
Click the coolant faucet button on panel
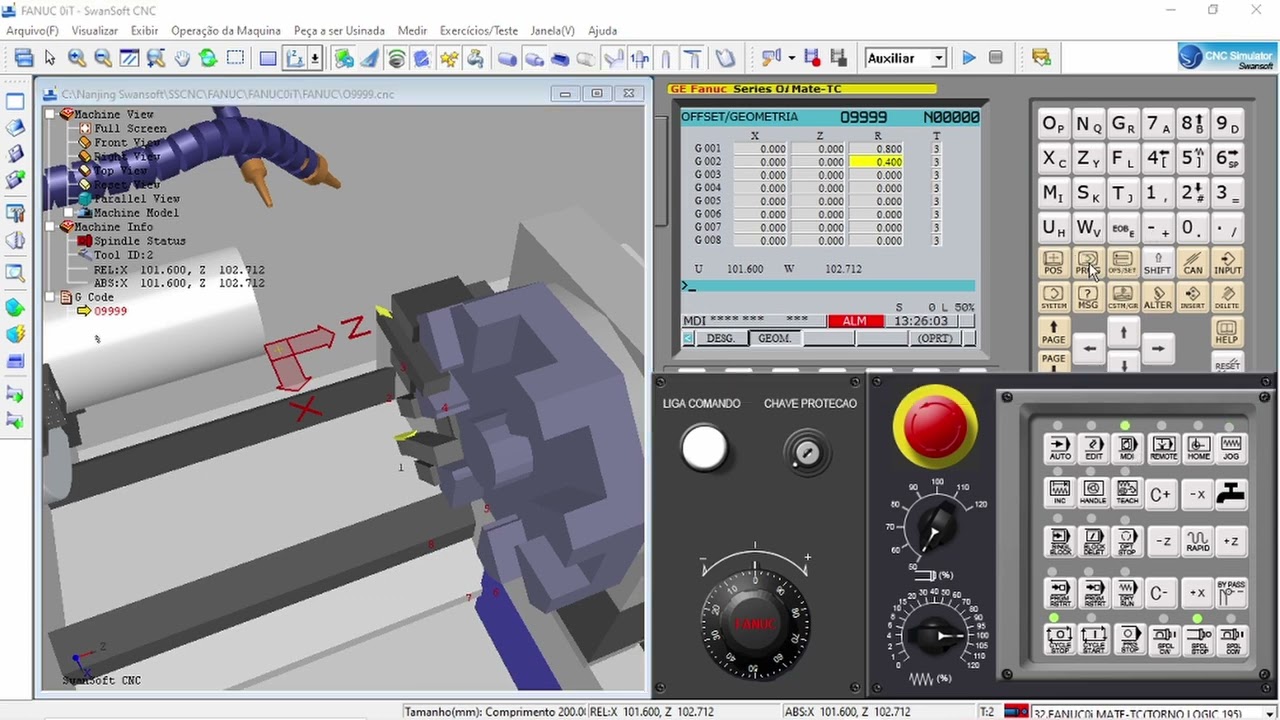(1231, 494)
